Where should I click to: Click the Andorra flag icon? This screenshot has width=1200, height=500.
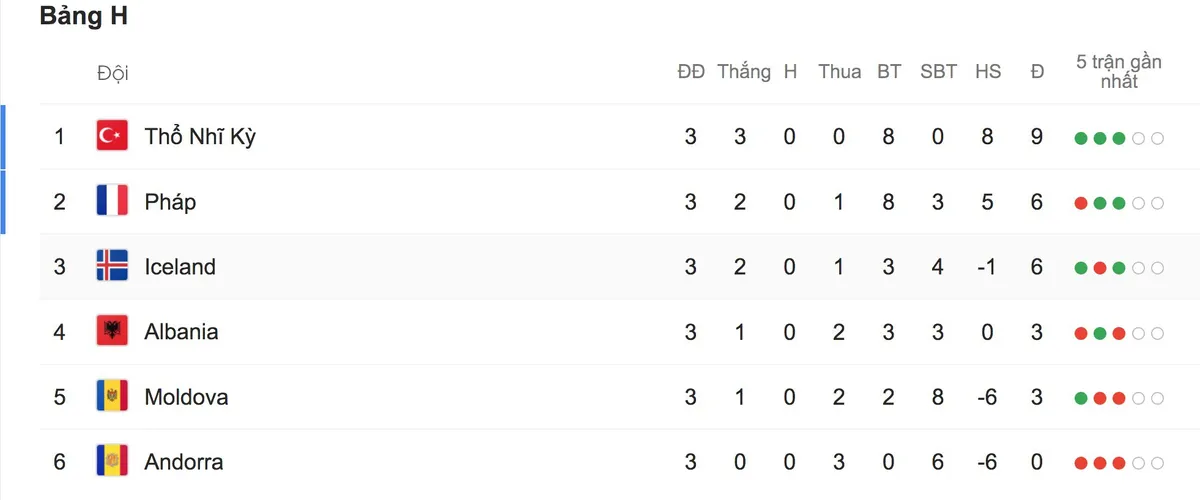(x=112, y=462)
